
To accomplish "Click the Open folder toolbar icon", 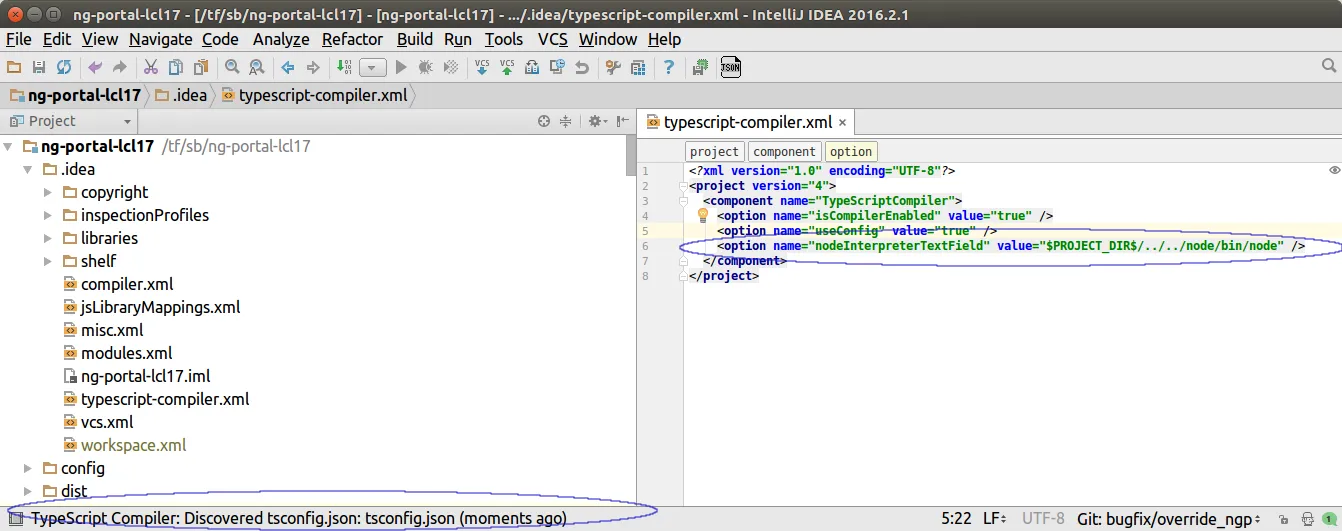I will click(x=14, y=67).
